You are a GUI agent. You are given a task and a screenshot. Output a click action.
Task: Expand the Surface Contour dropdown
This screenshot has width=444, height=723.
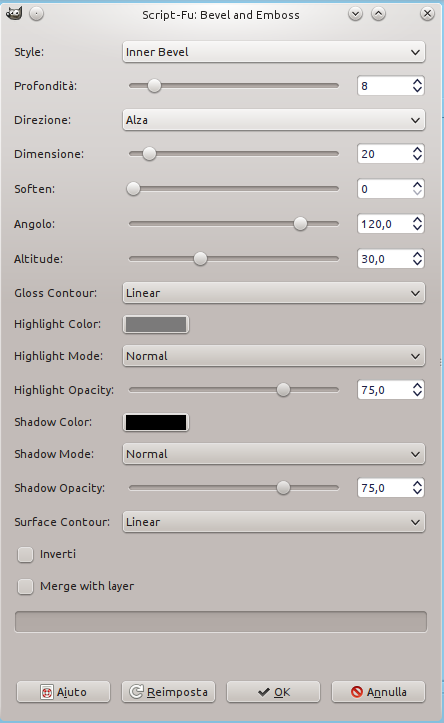[274, 522]
